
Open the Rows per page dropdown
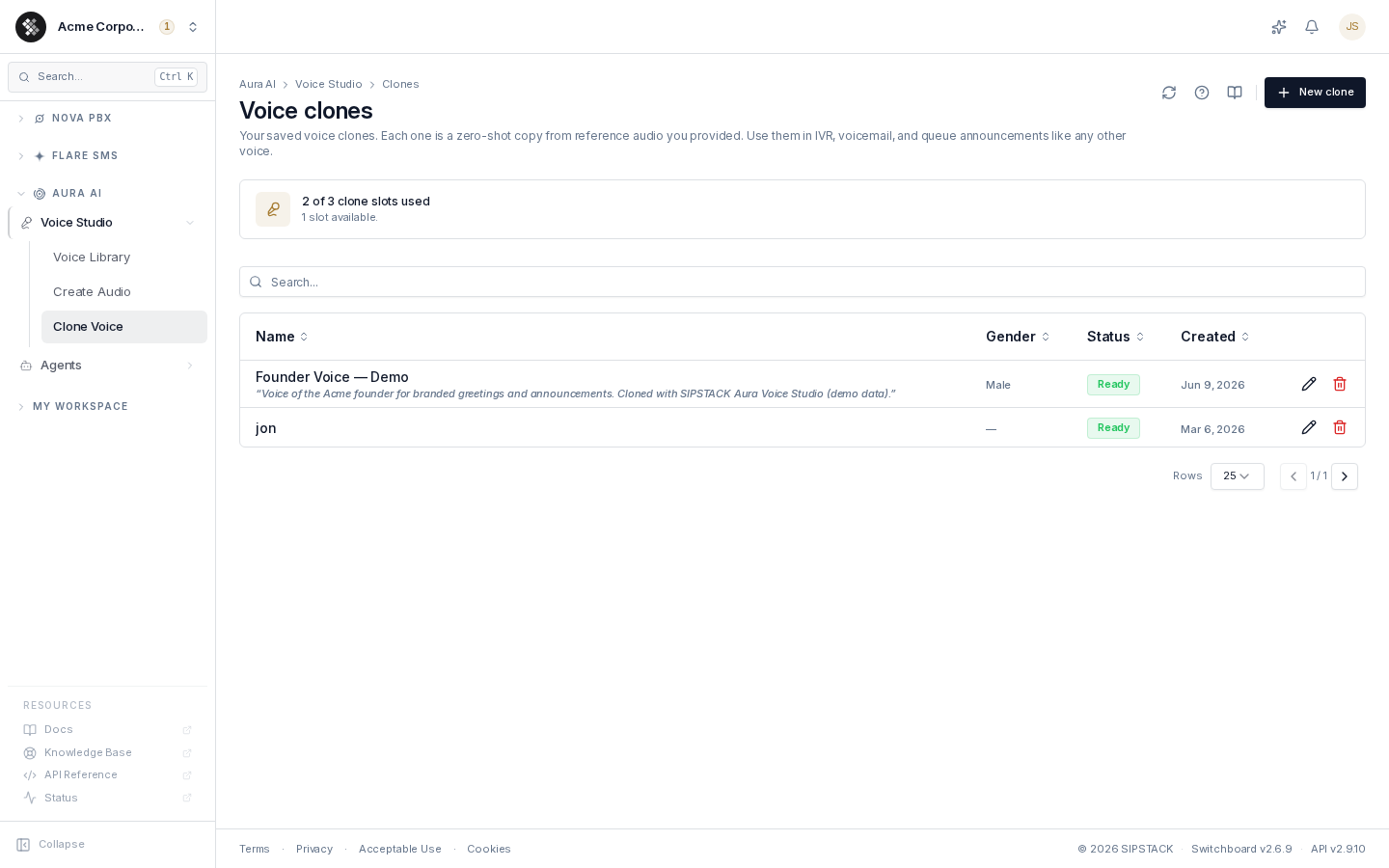(x=1238, y=476)
